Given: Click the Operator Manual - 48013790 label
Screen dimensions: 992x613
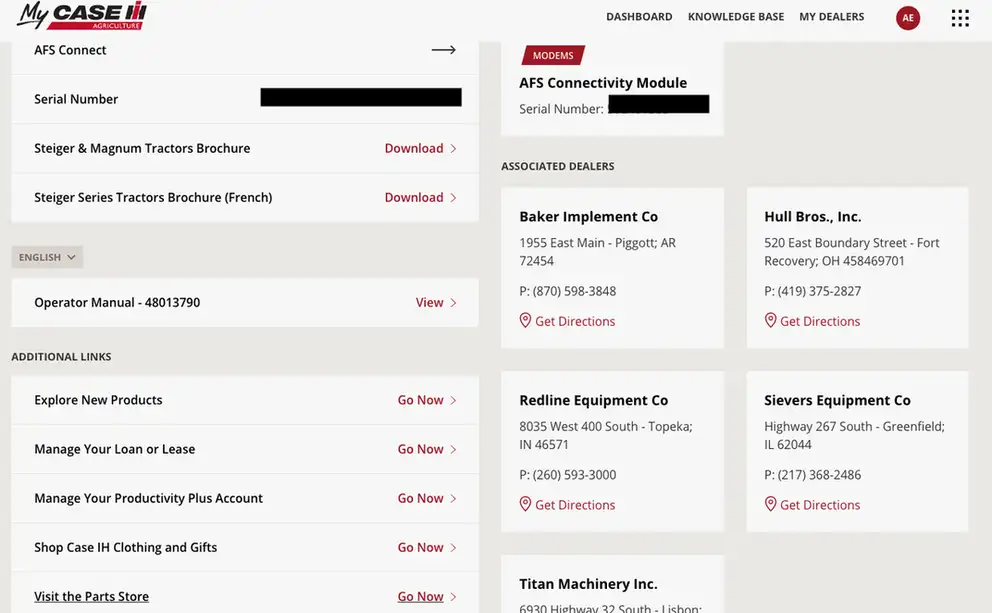Looking at the screenshot, I should pyautogui.click(x=117, y=302).
